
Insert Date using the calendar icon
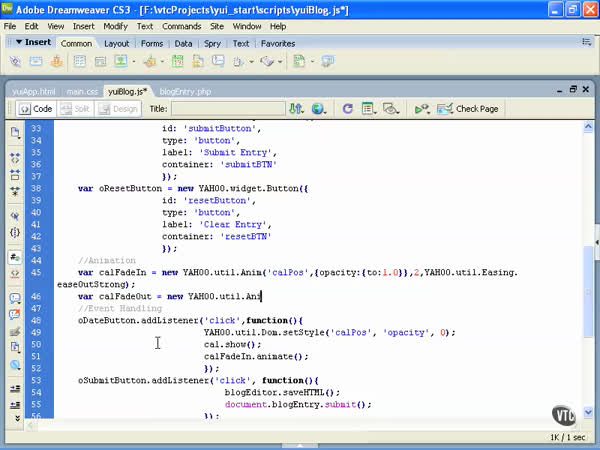pyautogui.click(x=176, y=62)
